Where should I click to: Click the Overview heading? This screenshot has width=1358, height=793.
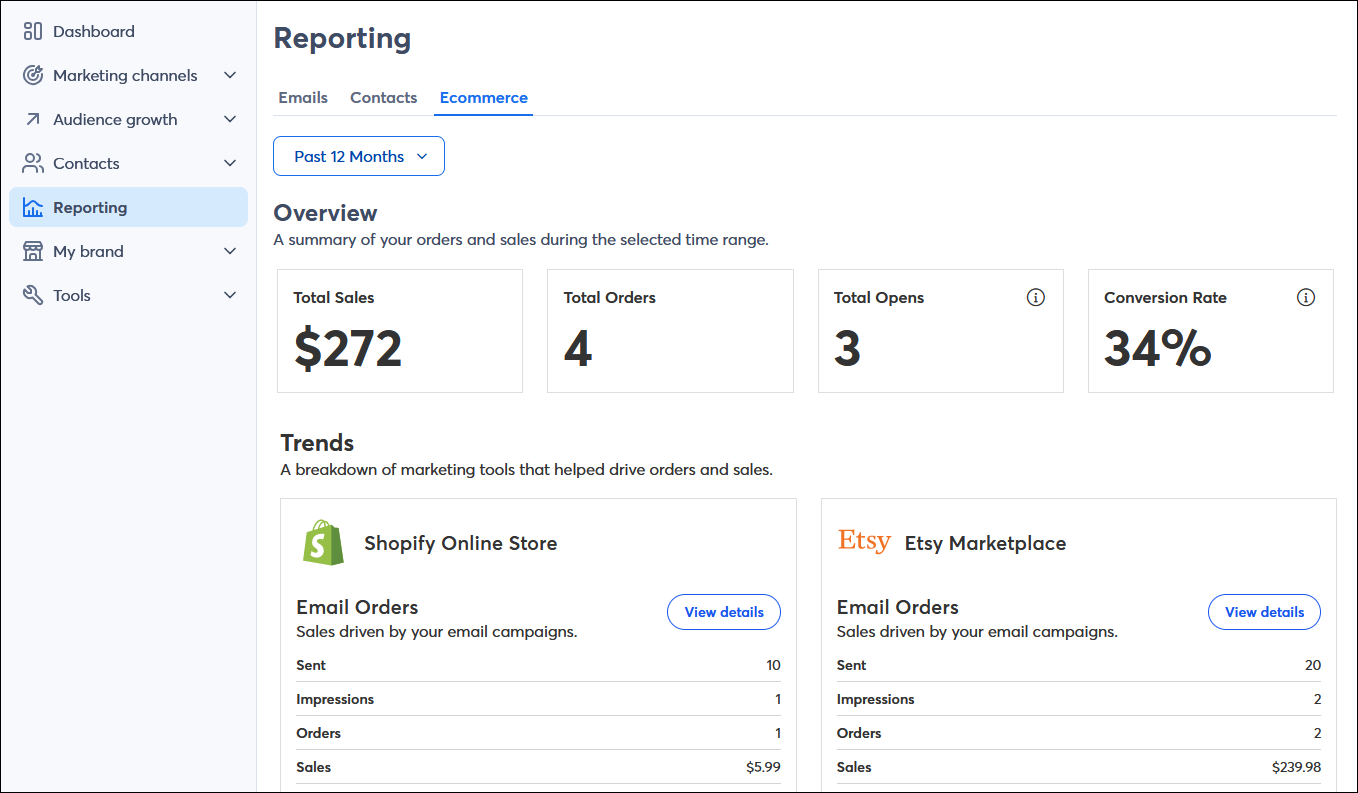325,213
